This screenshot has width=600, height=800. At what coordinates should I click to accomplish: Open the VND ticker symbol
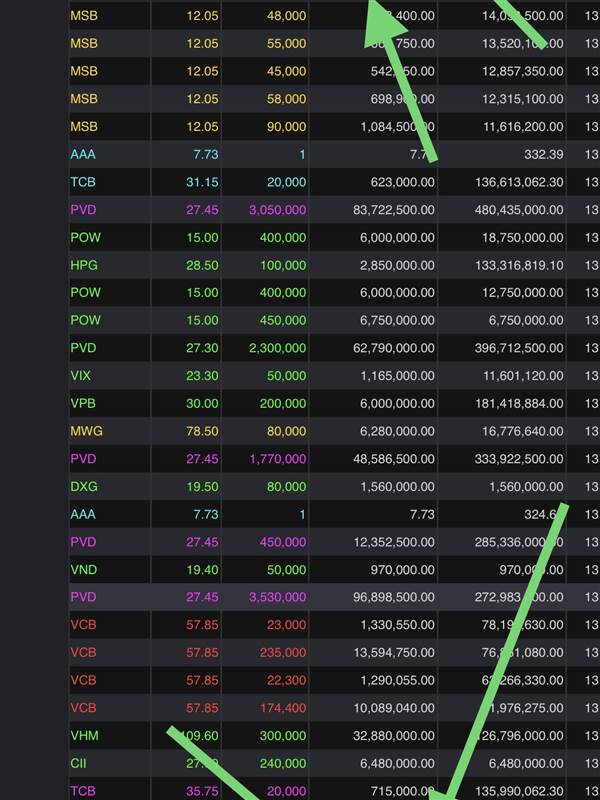tap(83, 568)
